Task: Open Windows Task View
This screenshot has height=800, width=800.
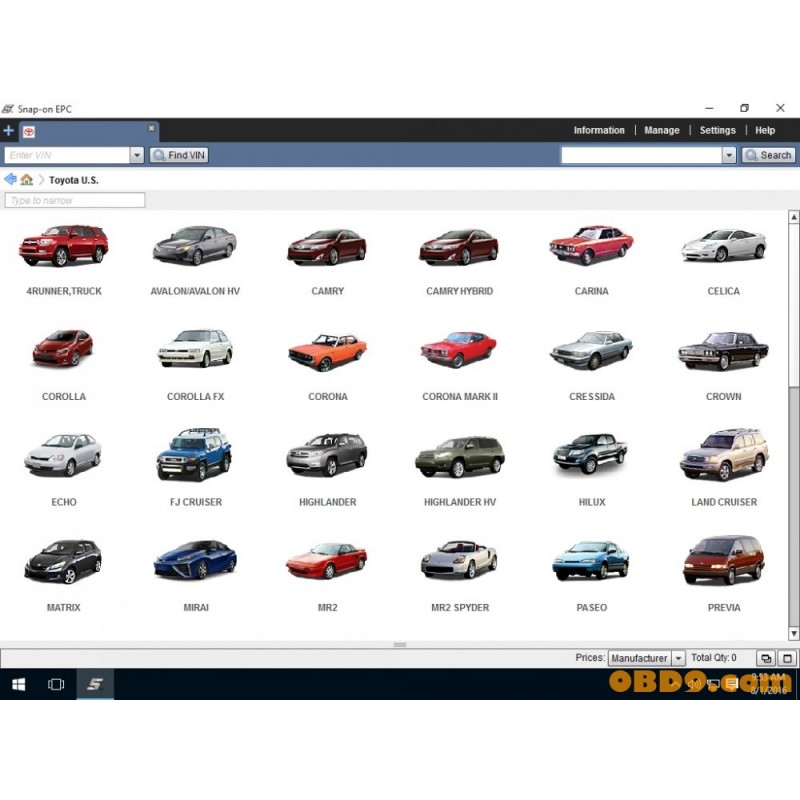Action: click(x=56, y=684)
